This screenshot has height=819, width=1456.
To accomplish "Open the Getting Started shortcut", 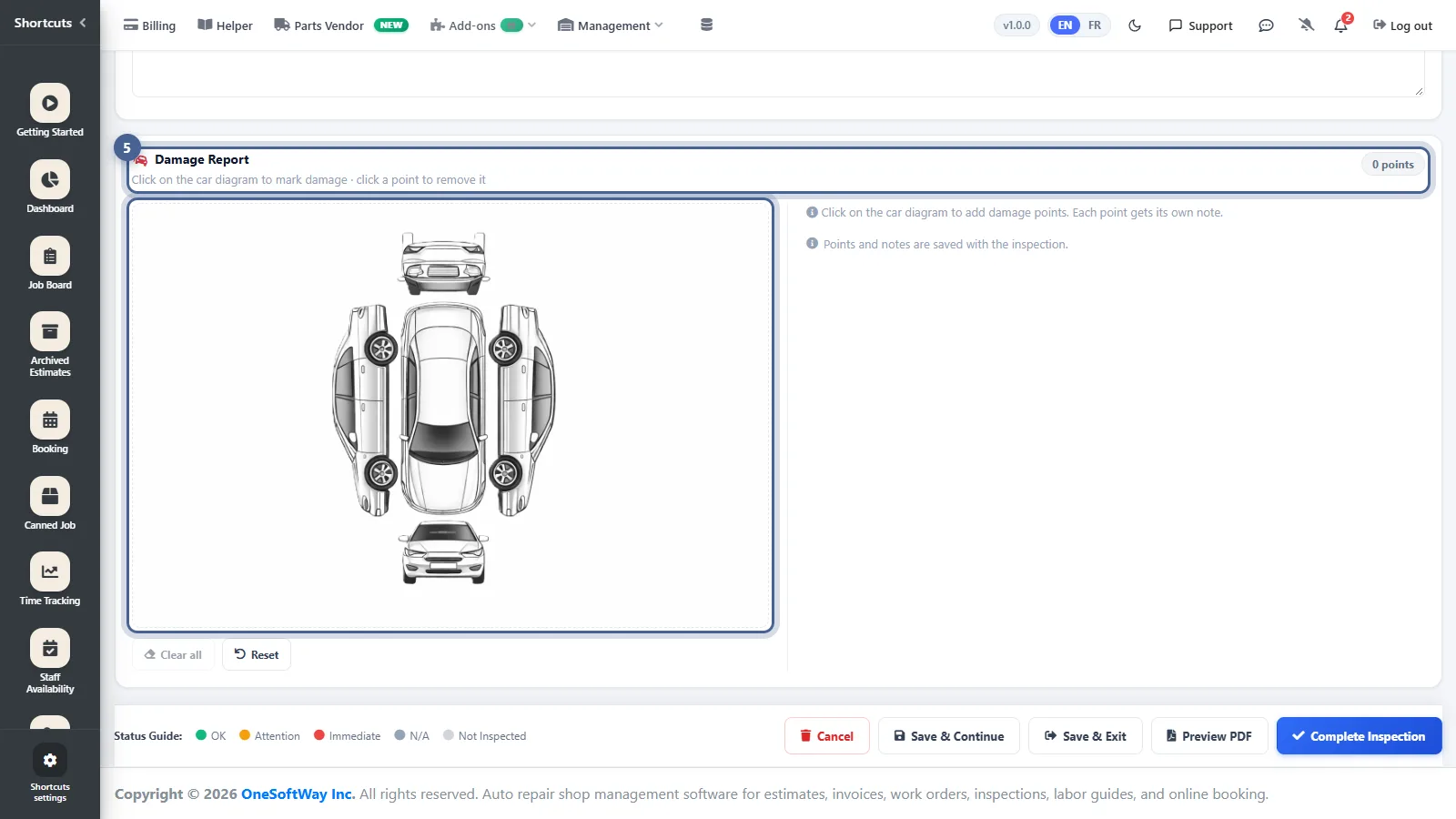I will tap(50, 110).
